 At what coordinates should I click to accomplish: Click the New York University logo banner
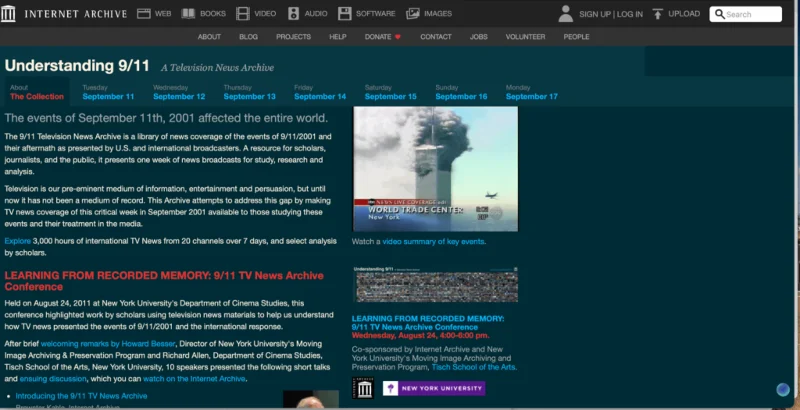coord(434,389)
